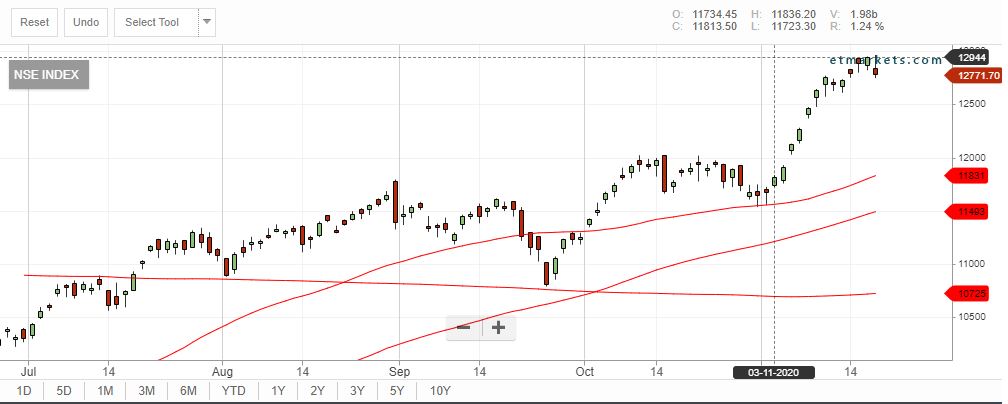Click the 03-11-2020 date marker
The image size is (1008, 404).
click(775, 371)
